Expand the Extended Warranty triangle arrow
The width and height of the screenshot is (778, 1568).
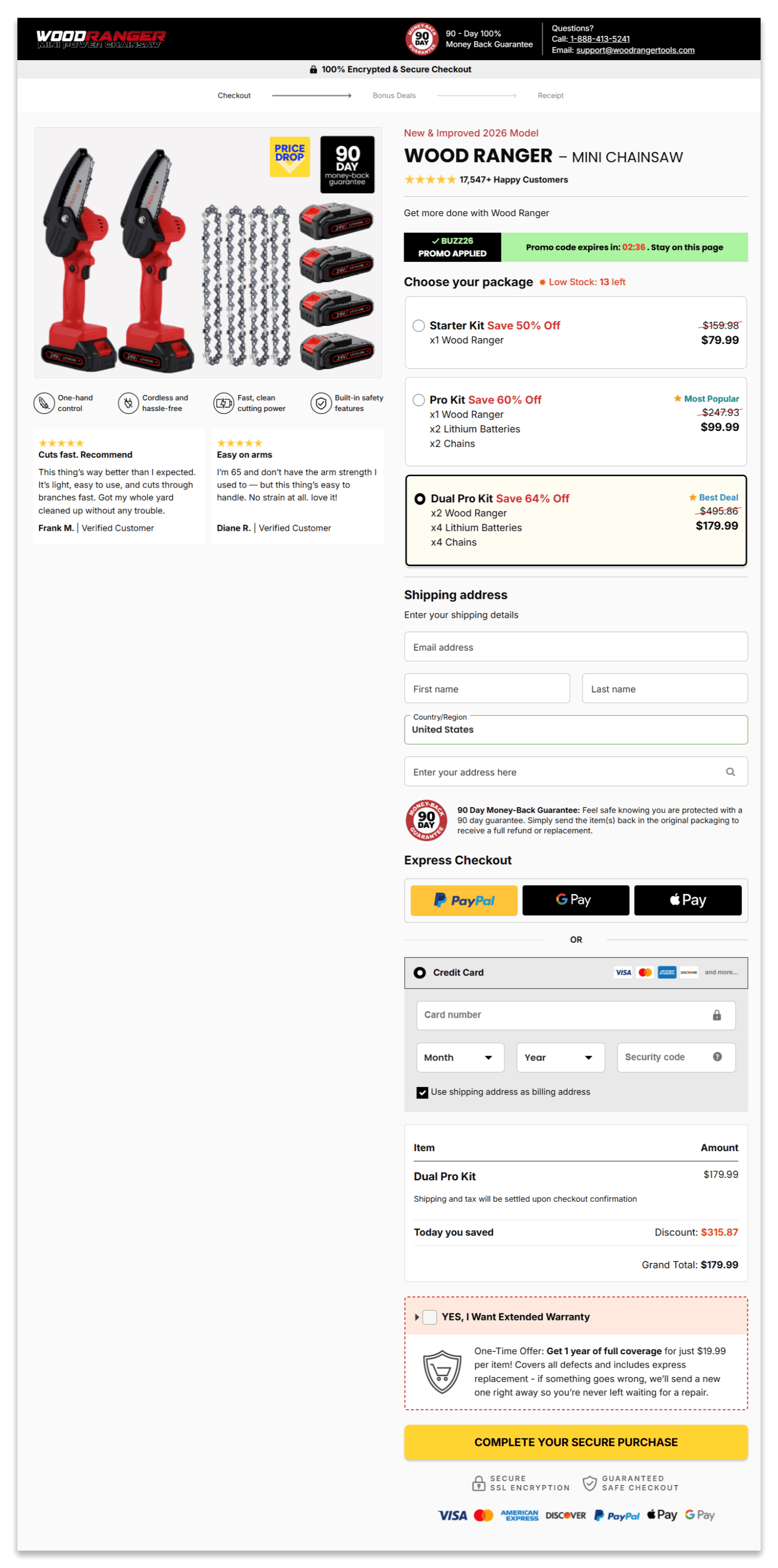(417, 1317)
